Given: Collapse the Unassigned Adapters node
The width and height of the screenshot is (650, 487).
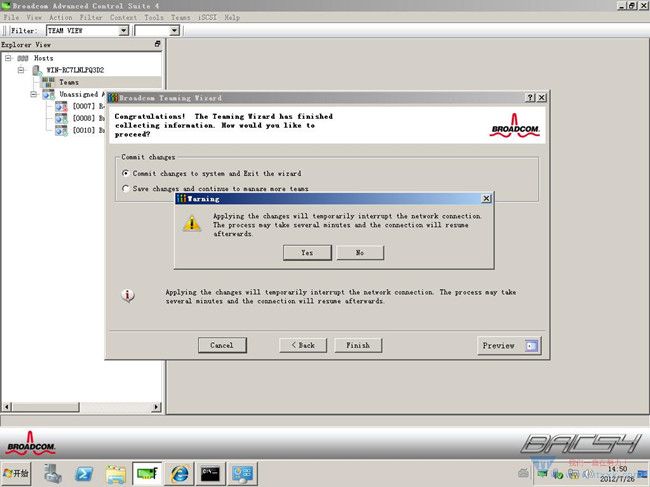Looking at the screenshot, I should pos(34,94).
